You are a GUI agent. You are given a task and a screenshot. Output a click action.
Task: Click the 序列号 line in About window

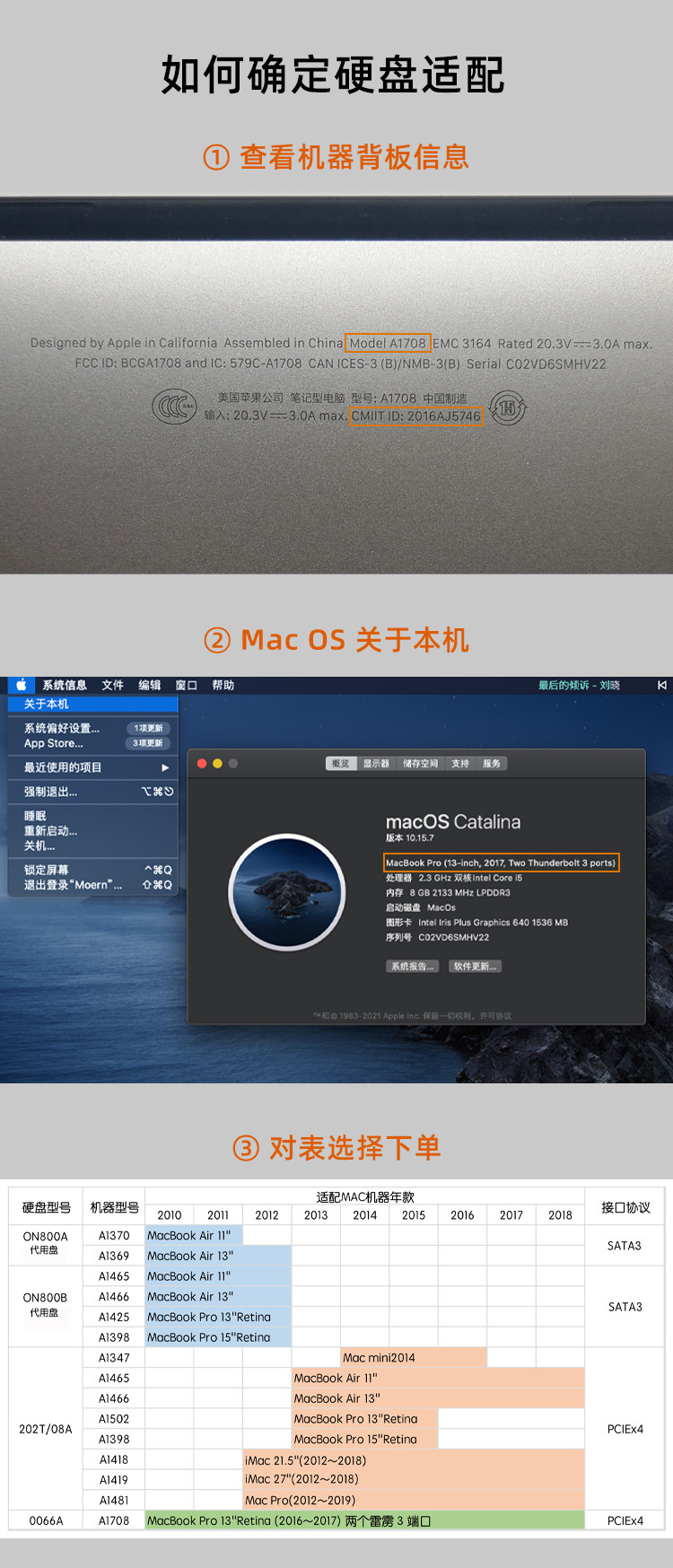(438, 937)
